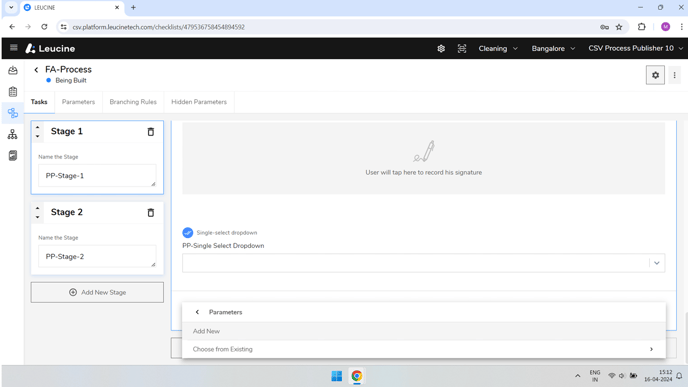The image size is (688, 387).
Task: Click the PP-Stage-2 name field
Action: 97,256
